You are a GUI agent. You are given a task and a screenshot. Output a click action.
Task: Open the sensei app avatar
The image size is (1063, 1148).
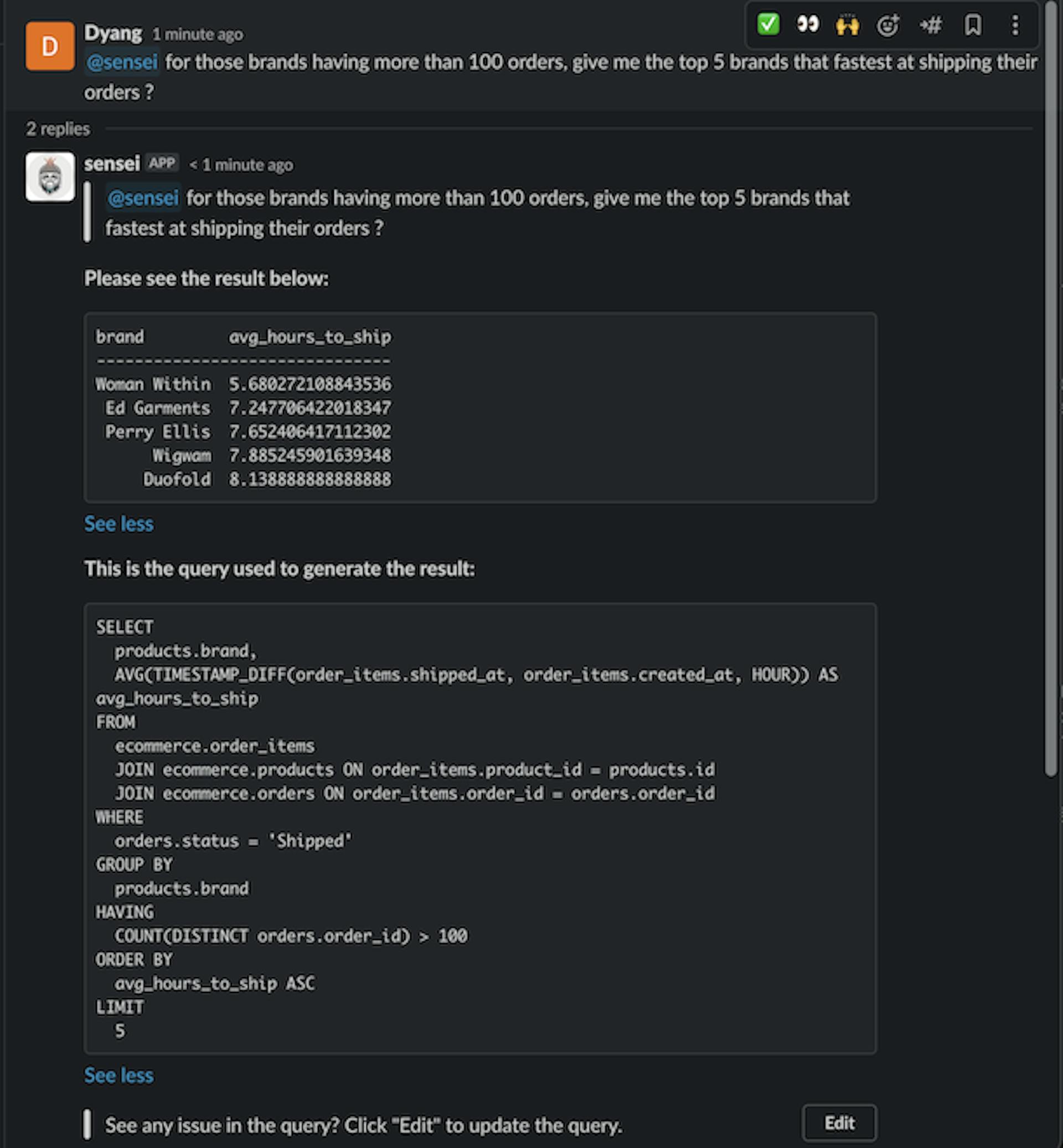pyautogui.click(x=50, y=177)
